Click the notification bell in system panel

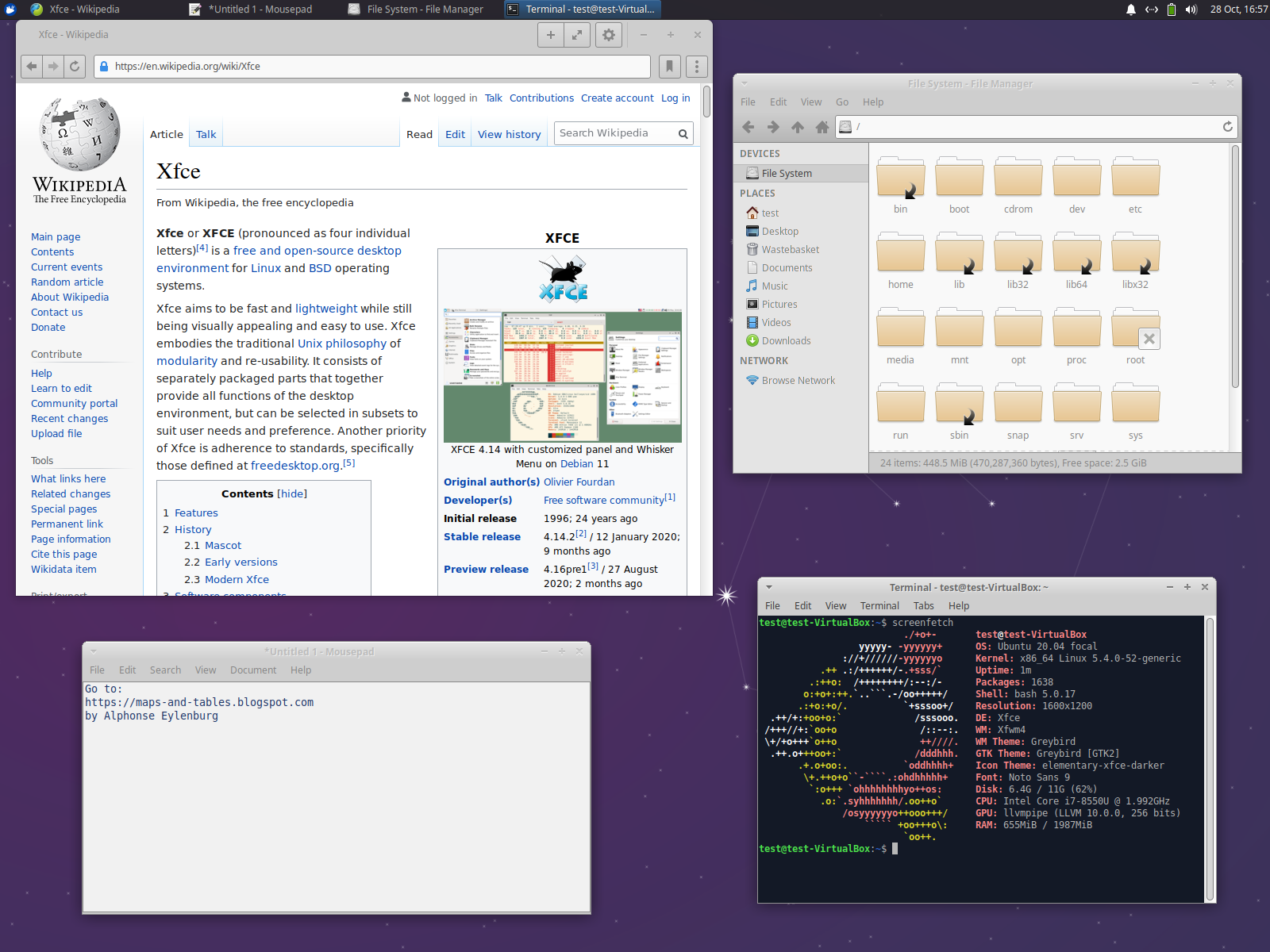click(x=1131, y=10)
